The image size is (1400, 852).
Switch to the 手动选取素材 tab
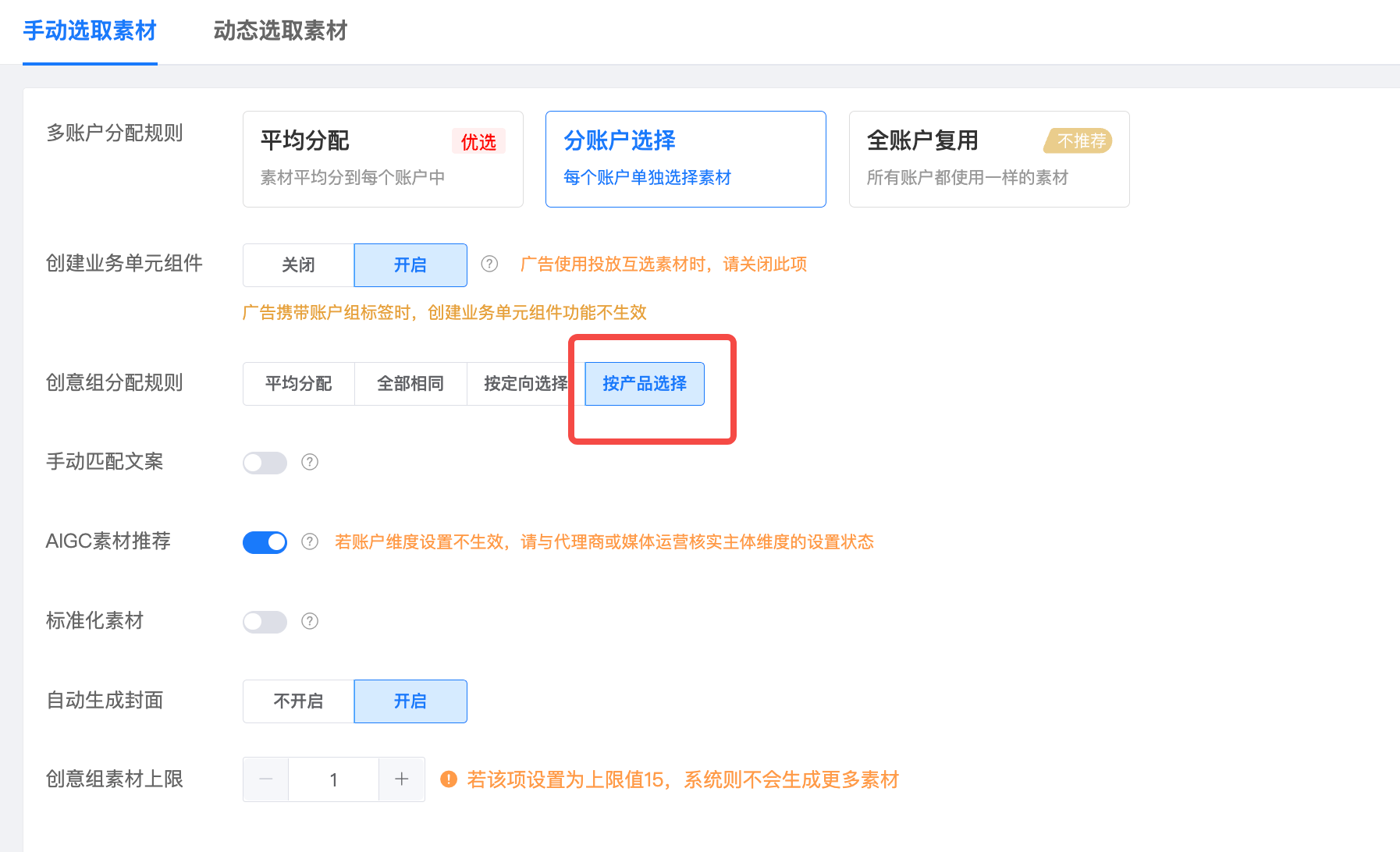(90, 31)
